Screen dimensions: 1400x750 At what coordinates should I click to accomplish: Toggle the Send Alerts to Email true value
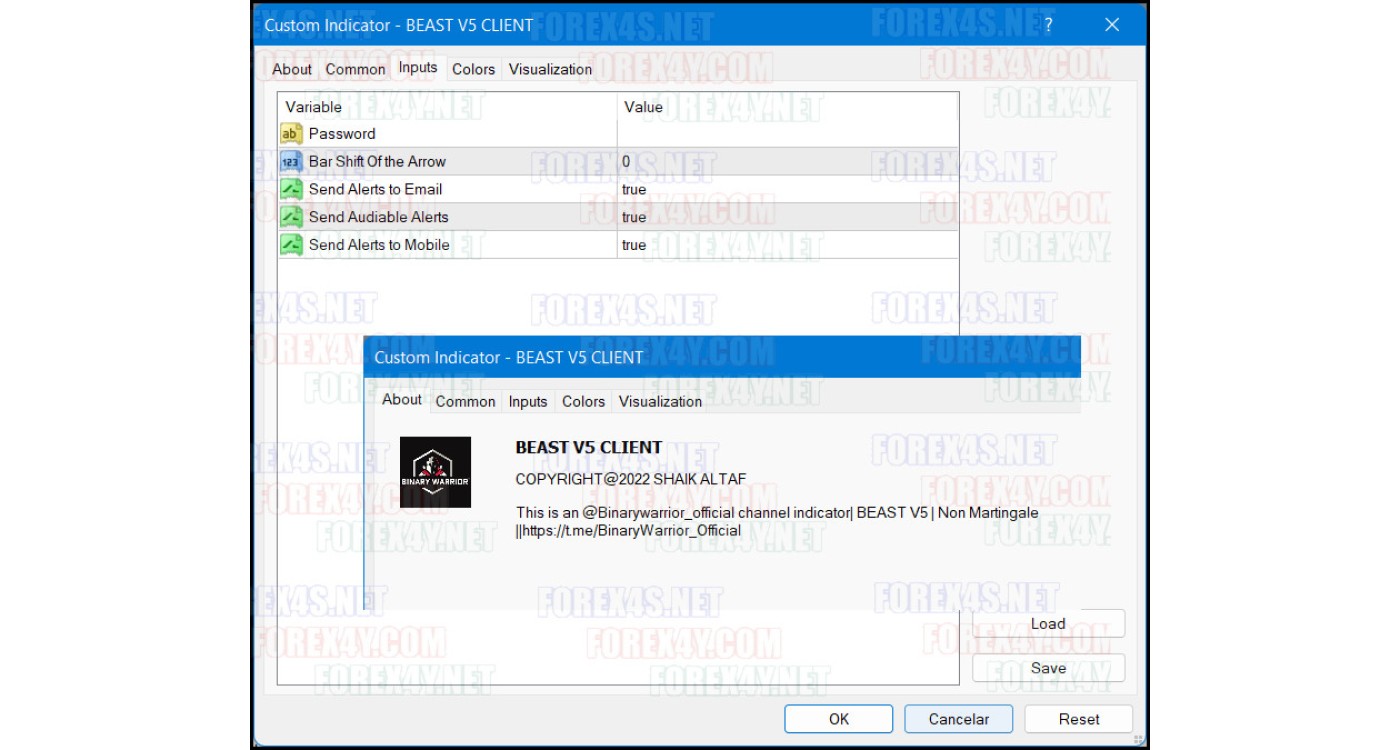[787, 189]
